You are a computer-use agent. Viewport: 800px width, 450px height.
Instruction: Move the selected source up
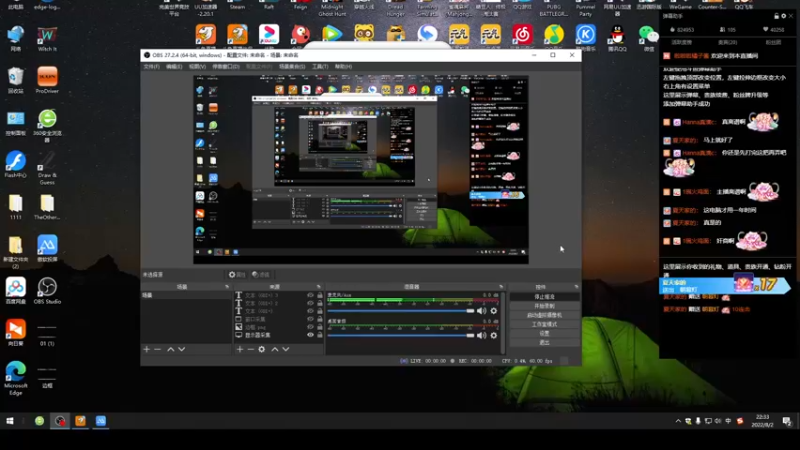pos(274,349)
